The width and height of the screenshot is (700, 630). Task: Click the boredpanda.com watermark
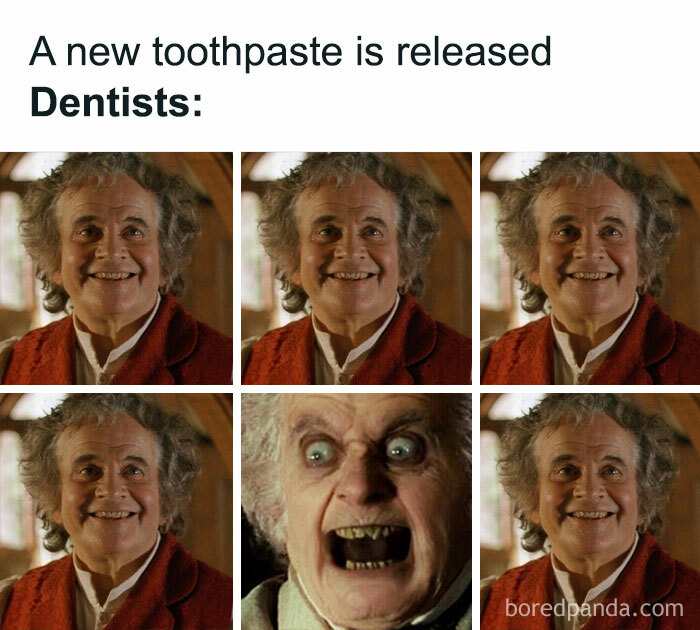(594, 608)
